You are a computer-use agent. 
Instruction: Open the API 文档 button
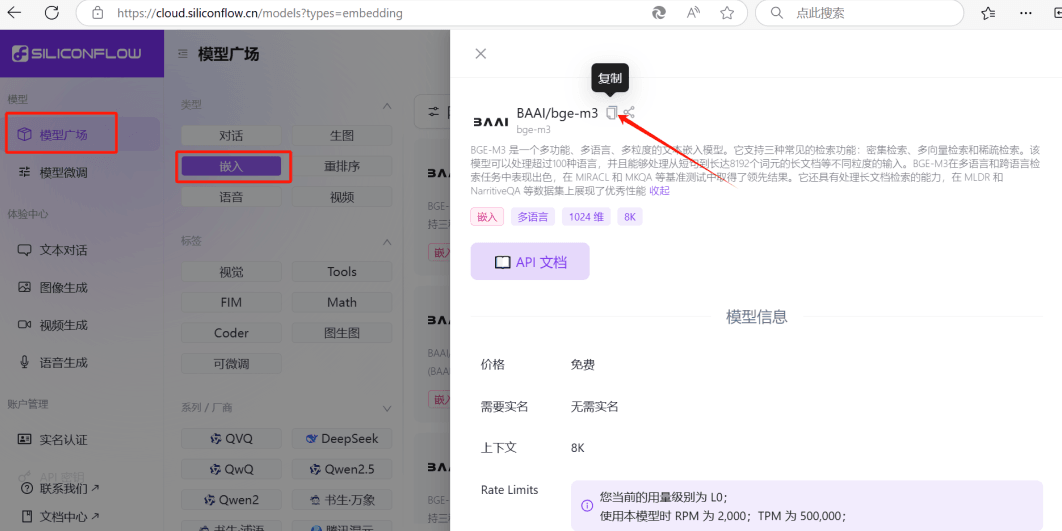530,262
